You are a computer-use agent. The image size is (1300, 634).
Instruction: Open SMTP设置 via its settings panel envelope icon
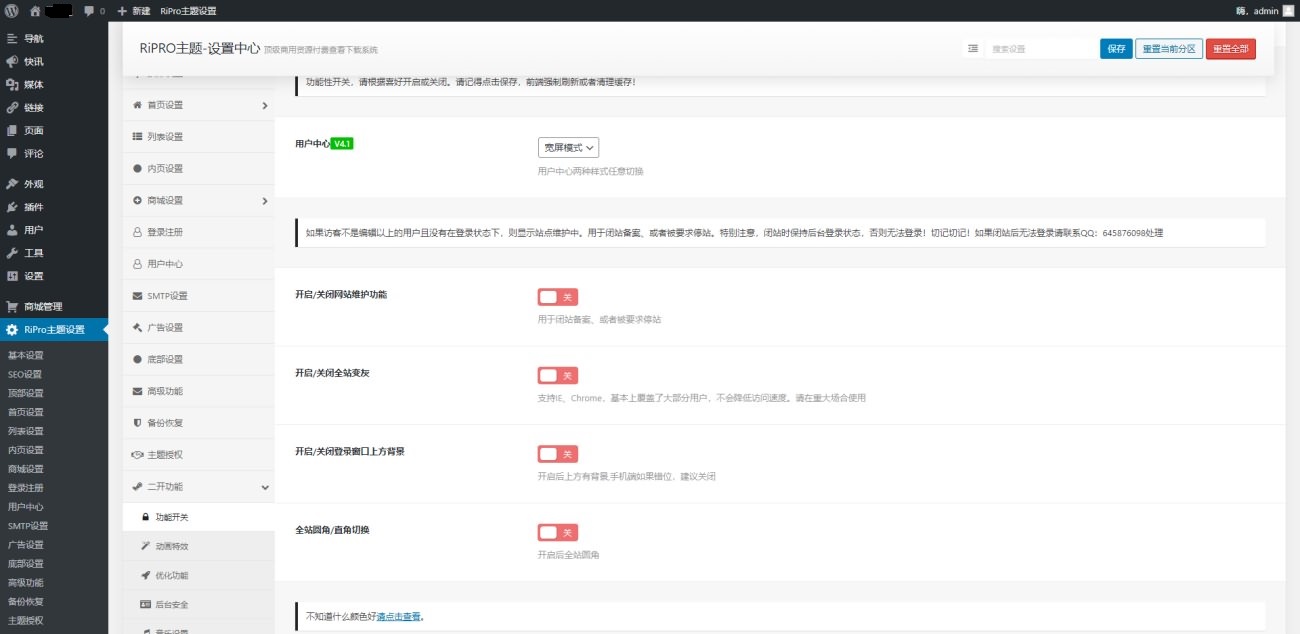(x=137, y=296)
